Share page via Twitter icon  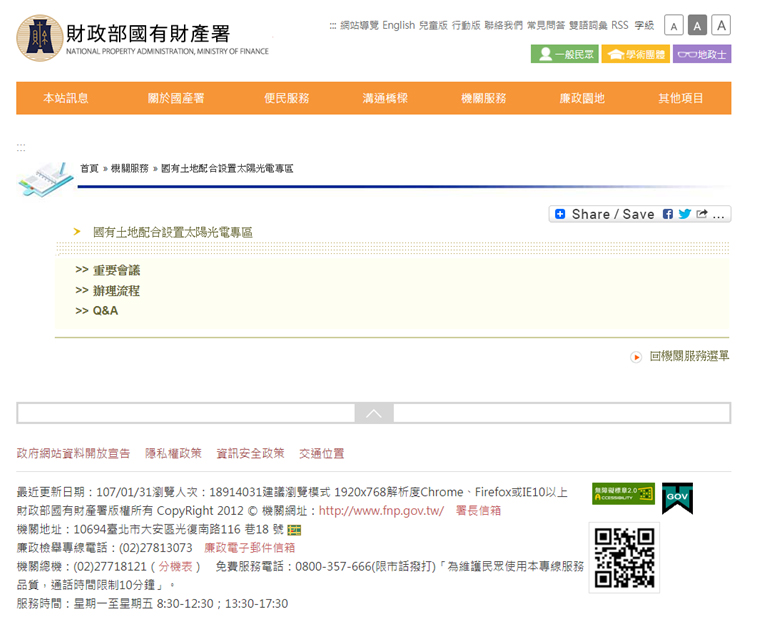[684, 214]
